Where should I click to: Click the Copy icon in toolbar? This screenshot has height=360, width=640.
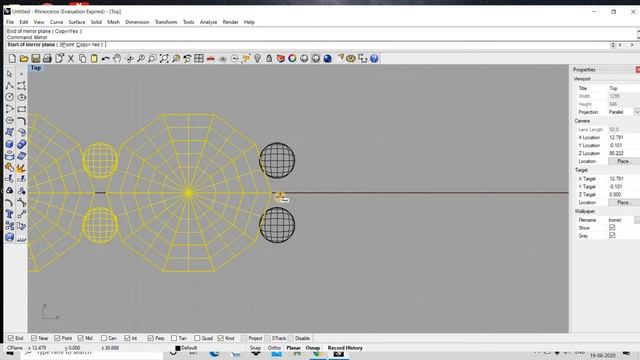tap(82, 58)
